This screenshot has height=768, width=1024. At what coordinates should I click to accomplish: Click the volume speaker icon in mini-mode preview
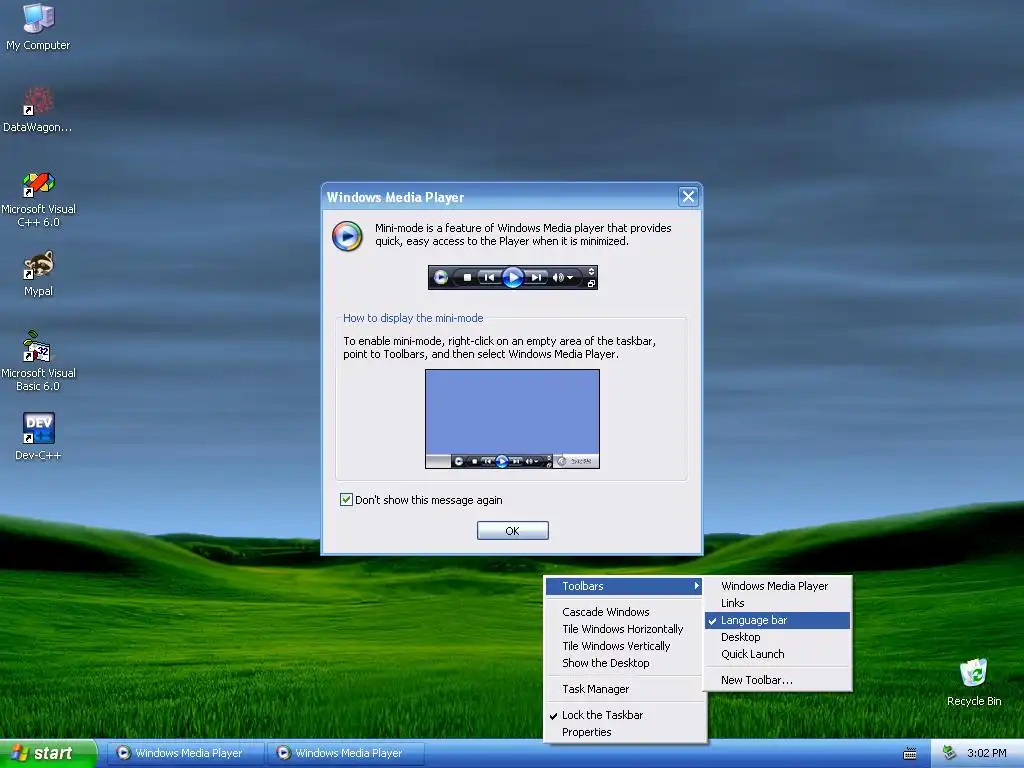click(x=558, y=278)
